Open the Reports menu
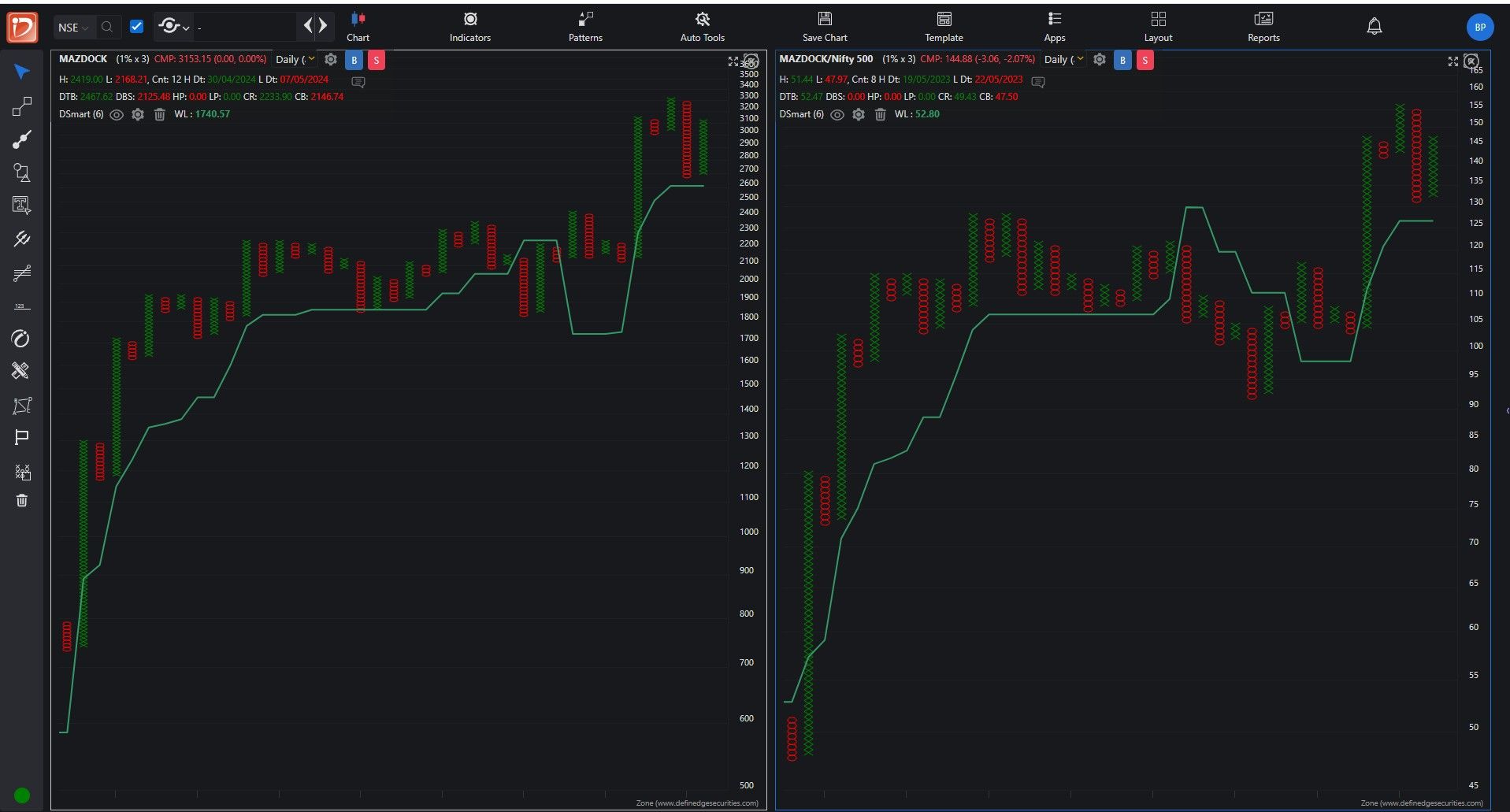The image size is (1510, 812). click(1263, 27)
